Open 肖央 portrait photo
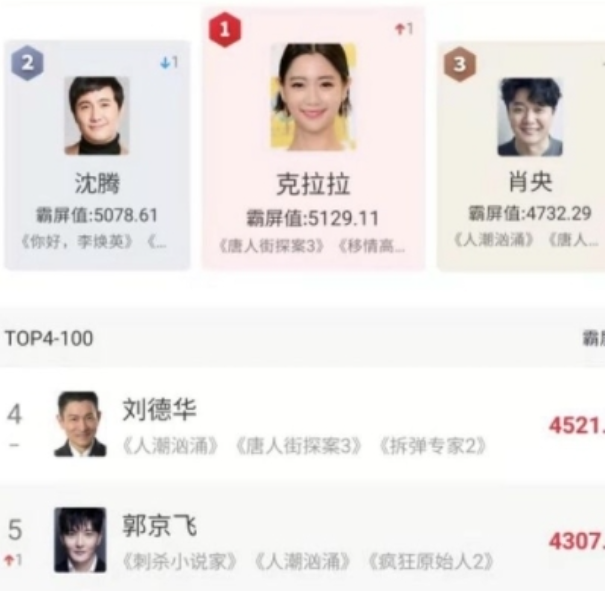 point(530,117)
